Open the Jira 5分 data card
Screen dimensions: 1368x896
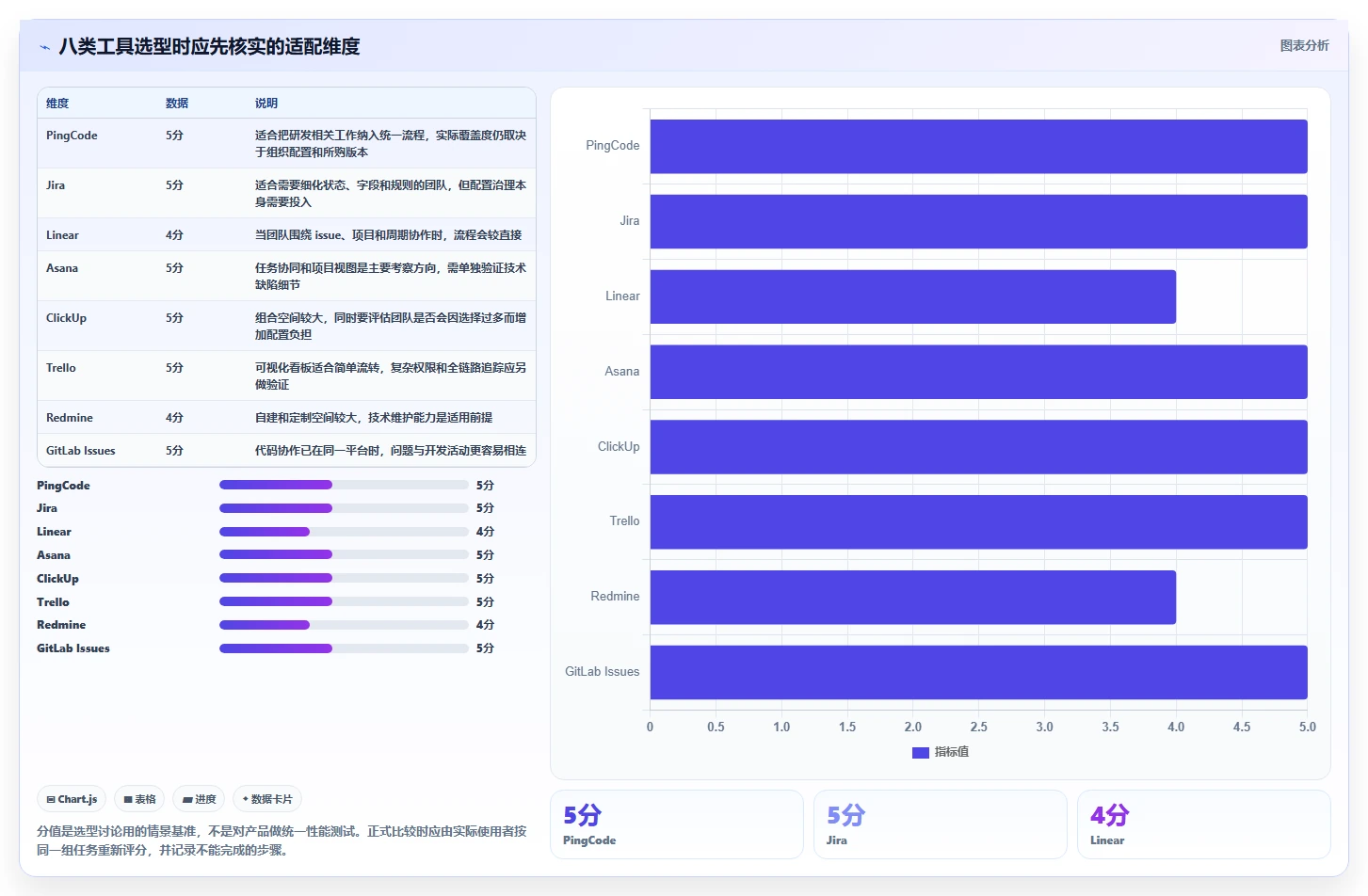pyautogui.click(x=940, y=824)
